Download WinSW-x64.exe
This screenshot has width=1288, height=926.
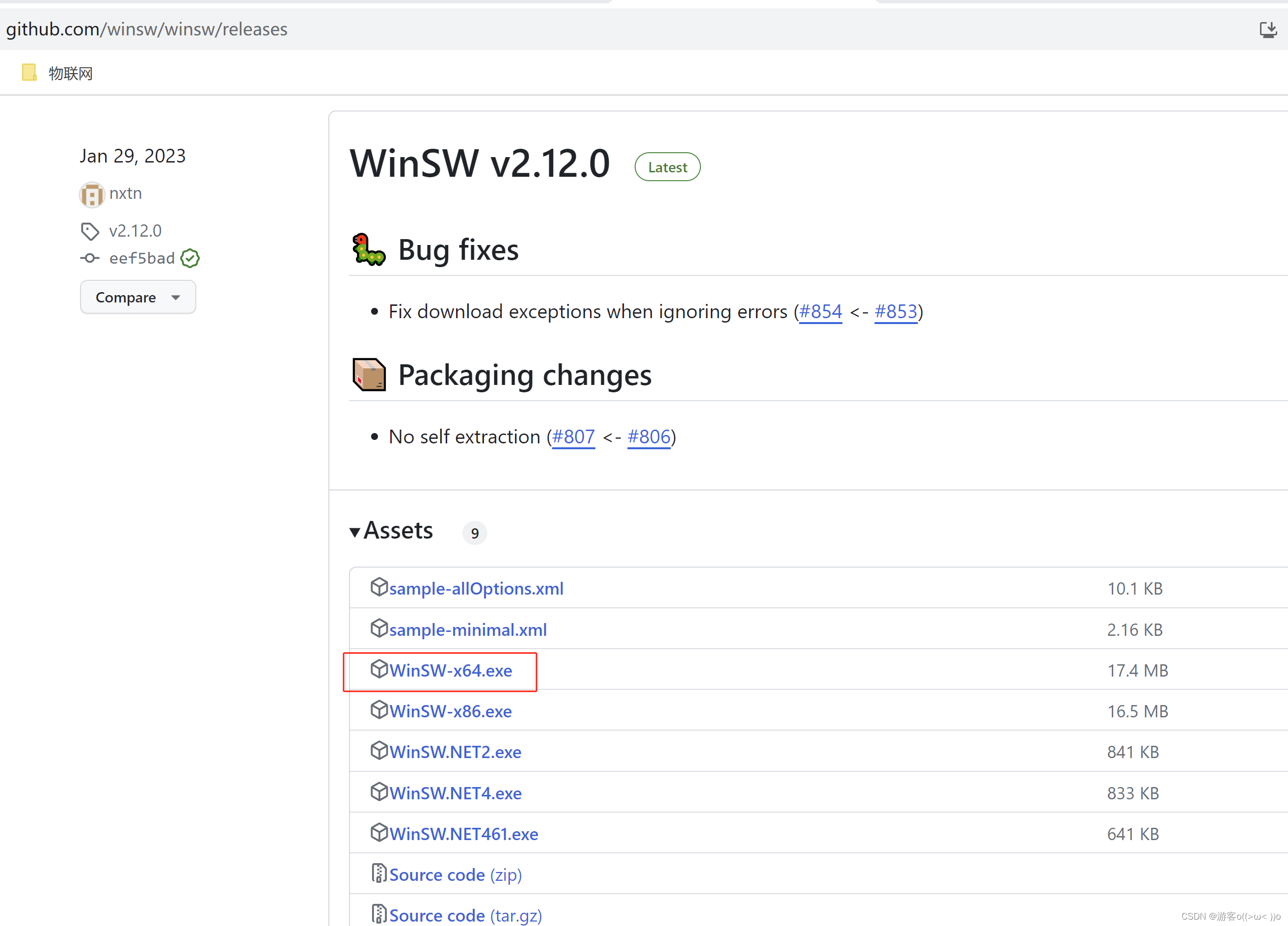pyautogui.click(x=450, y=671)
